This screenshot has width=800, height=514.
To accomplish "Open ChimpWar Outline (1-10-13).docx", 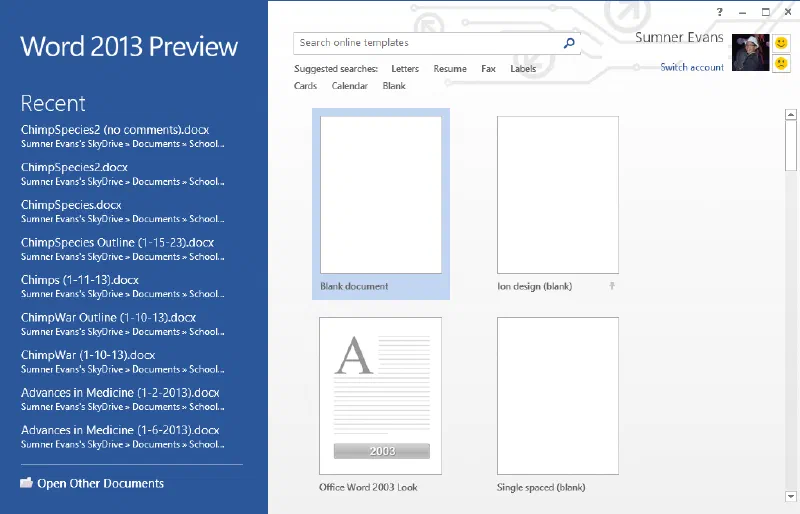I will click(x=122, y=324).
